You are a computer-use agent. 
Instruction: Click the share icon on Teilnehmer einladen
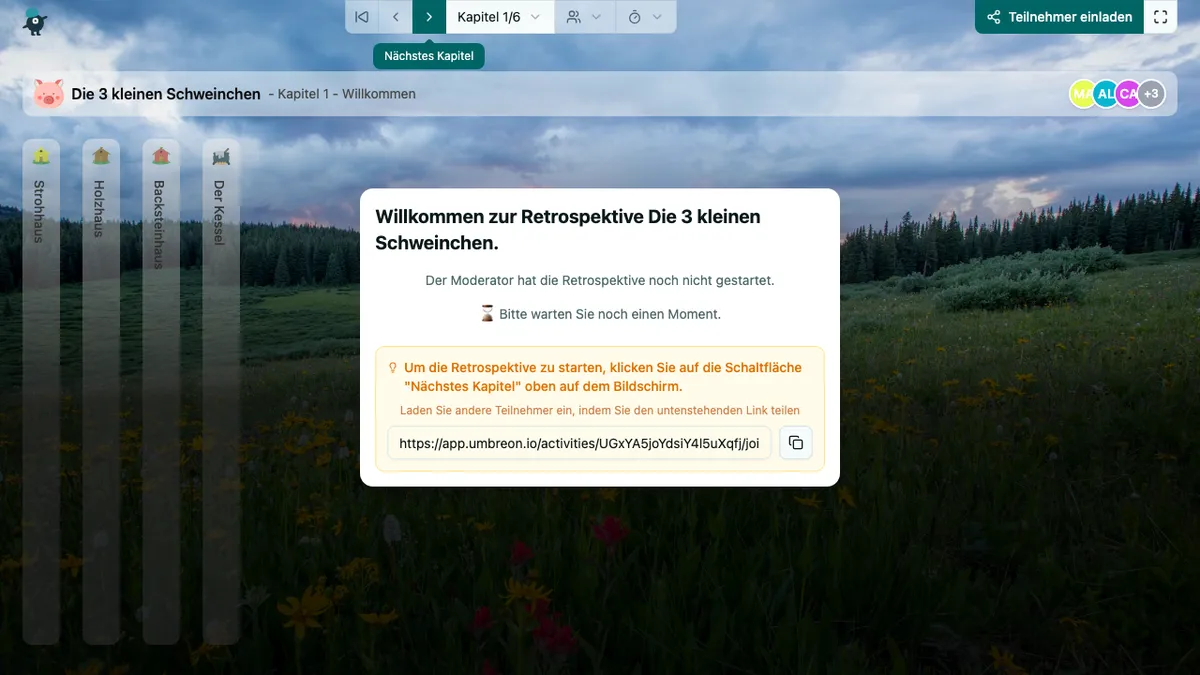pos(993,17)
